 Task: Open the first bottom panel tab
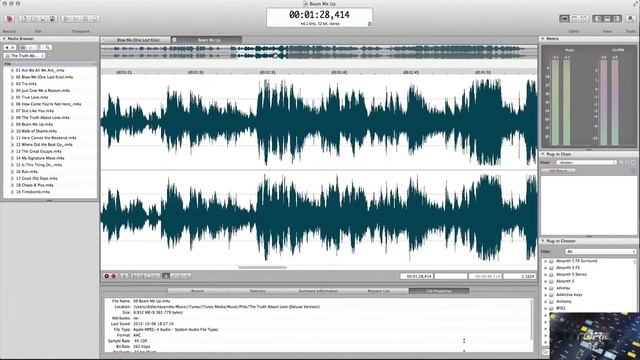tap(197, 291)
